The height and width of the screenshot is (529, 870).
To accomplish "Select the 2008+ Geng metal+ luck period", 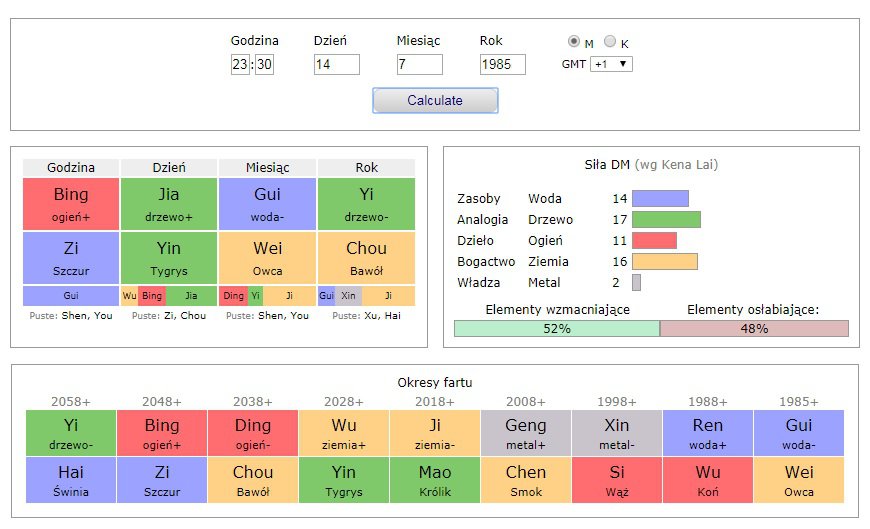I will [x=526, y=433].
